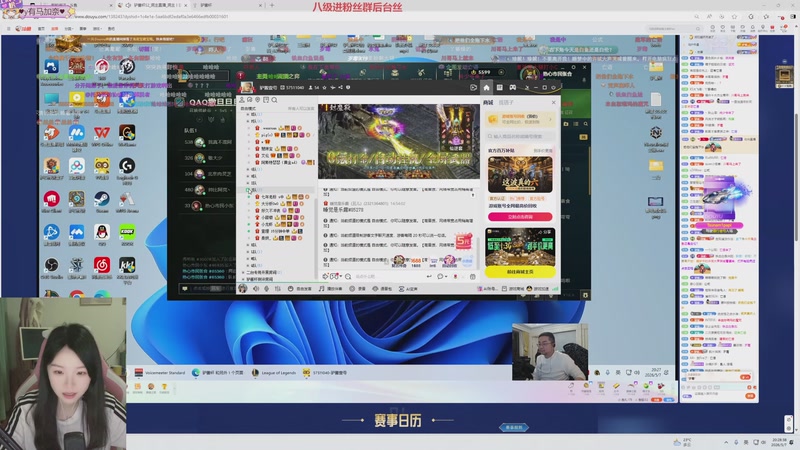Image resolution: width=800 pixels, height=450 pixels.
Task: Toggle the mixer icon beside the bottom bar microphone
Action: click(278, 289)
